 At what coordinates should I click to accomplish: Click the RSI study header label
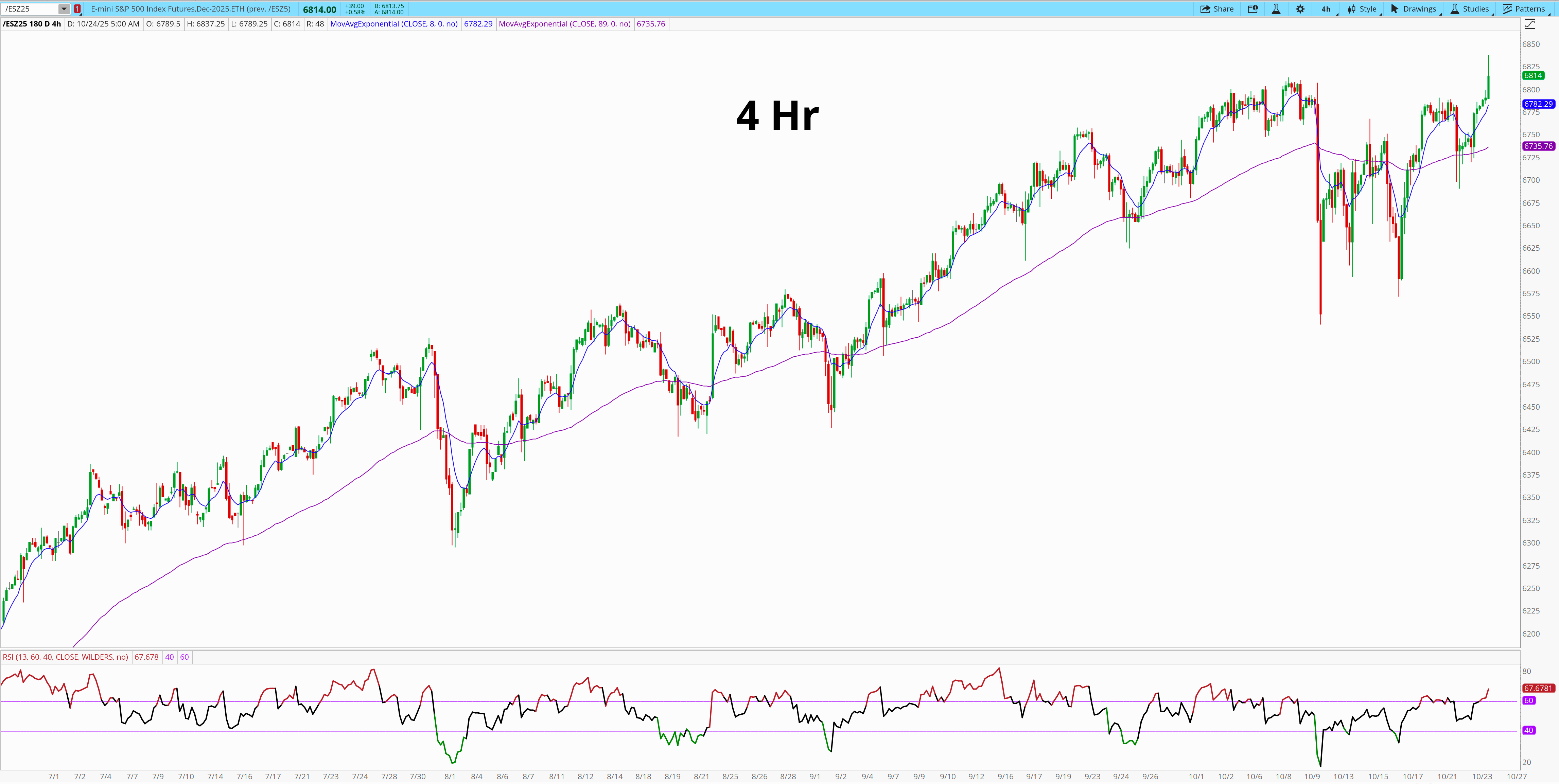pos(65,657)
